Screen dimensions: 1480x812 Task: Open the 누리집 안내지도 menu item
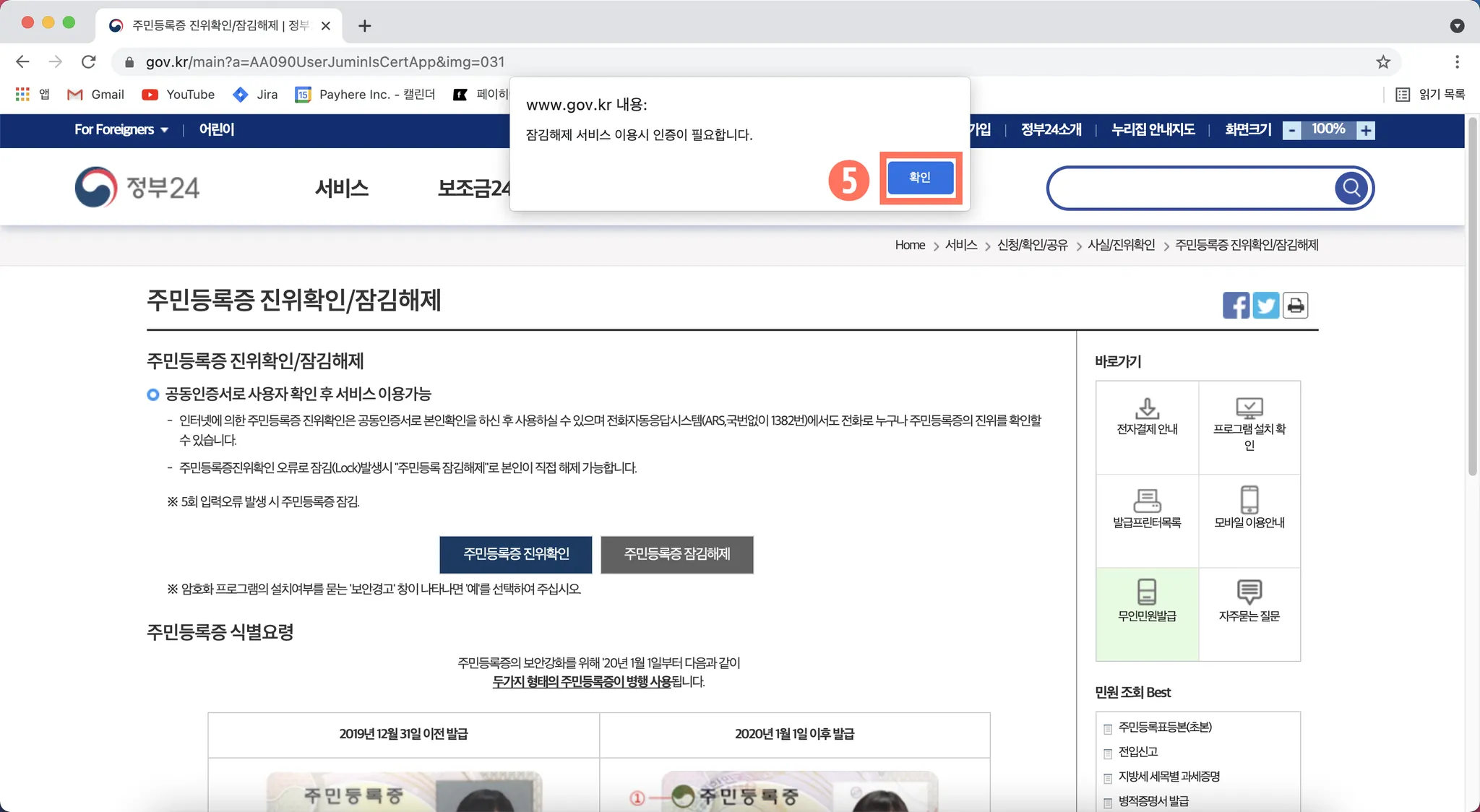1153,130
